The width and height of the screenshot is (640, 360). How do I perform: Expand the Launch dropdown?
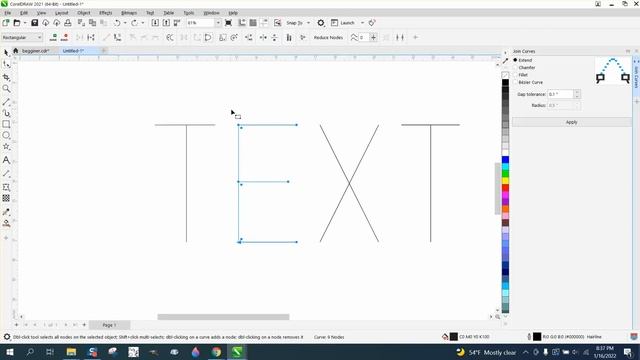pyautogui.click(x=362, y=23)
